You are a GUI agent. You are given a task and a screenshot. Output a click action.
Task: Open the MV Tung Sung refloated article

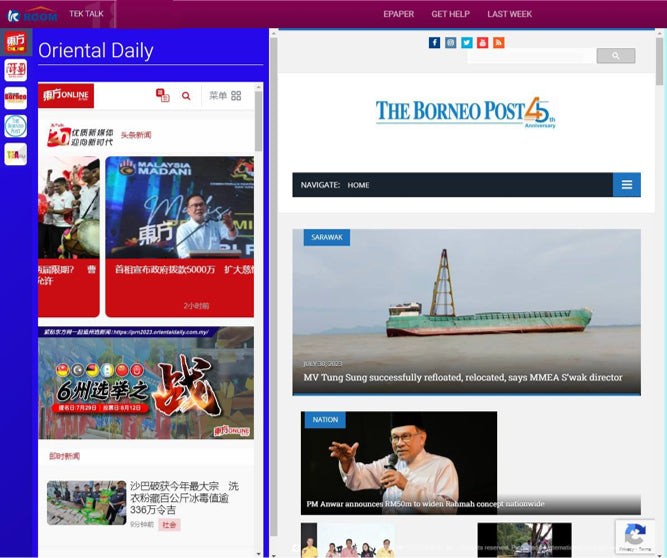[x=463, y=377]
